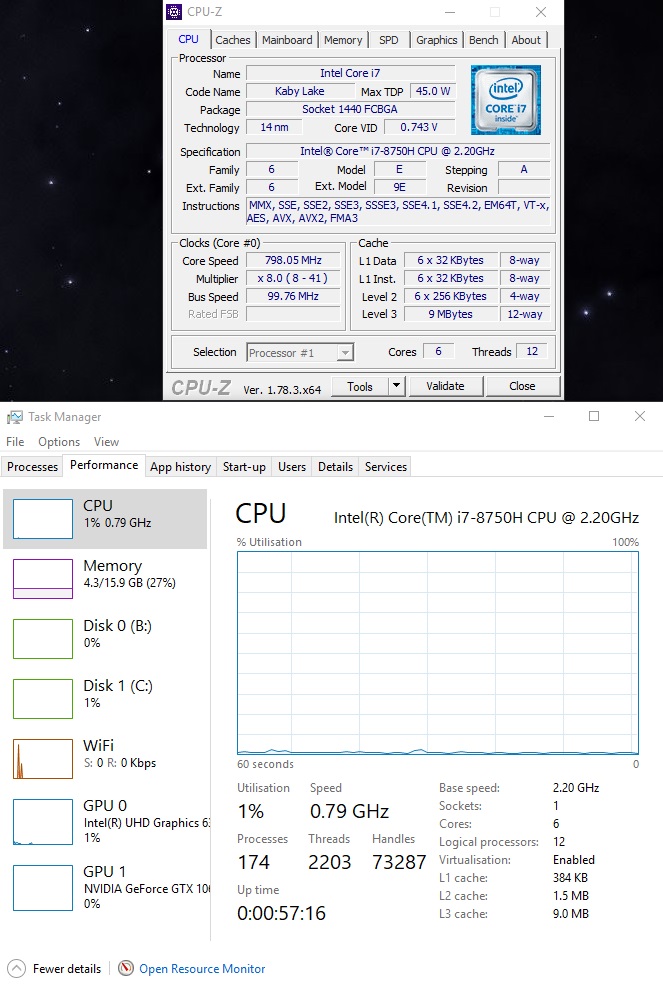Viewport: 663px width, 993px height.
Task: Click the CPU-Z app icon in title bar
Action: [x=174, y=11]
